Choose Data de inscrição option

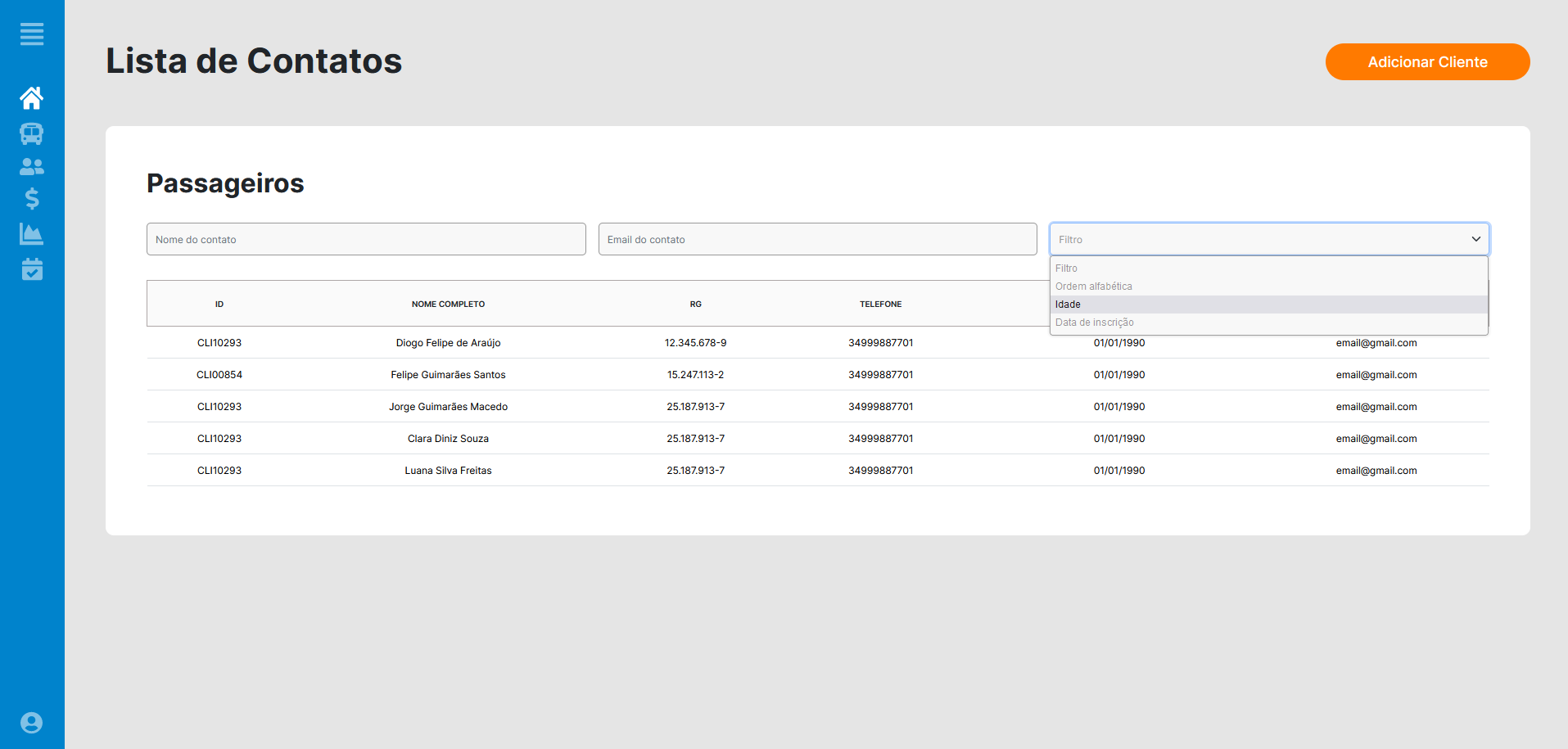pos(1268,323)
